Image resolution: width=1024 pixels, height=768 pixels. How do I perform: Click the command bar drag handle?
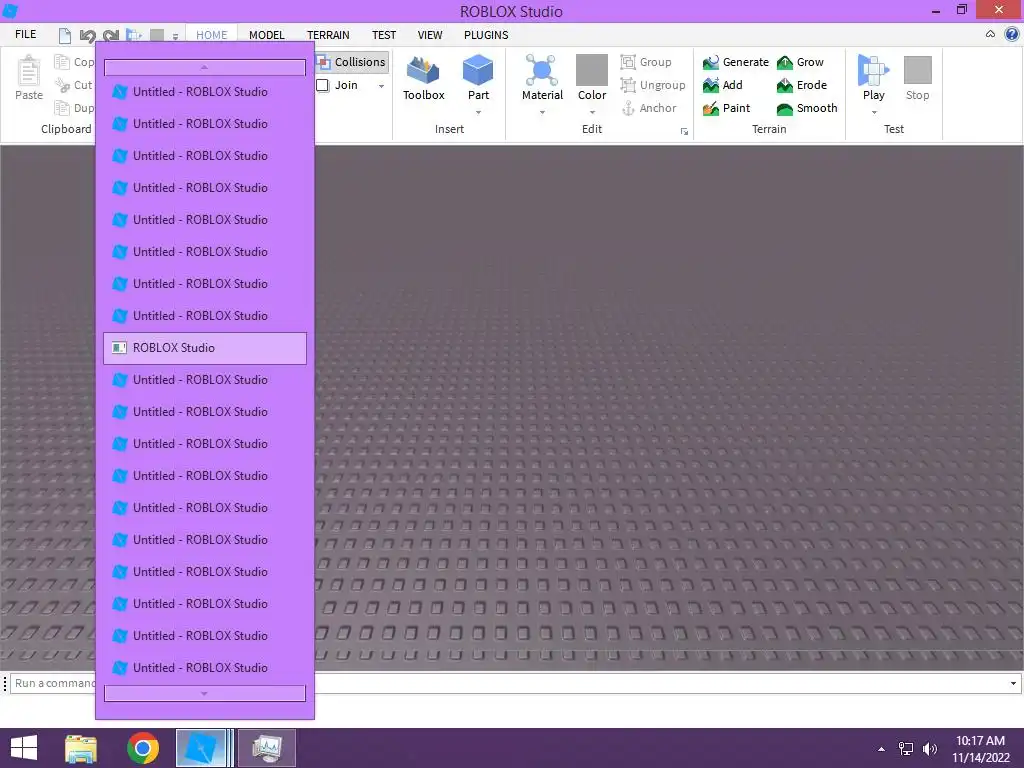click(x=5, y=684)
